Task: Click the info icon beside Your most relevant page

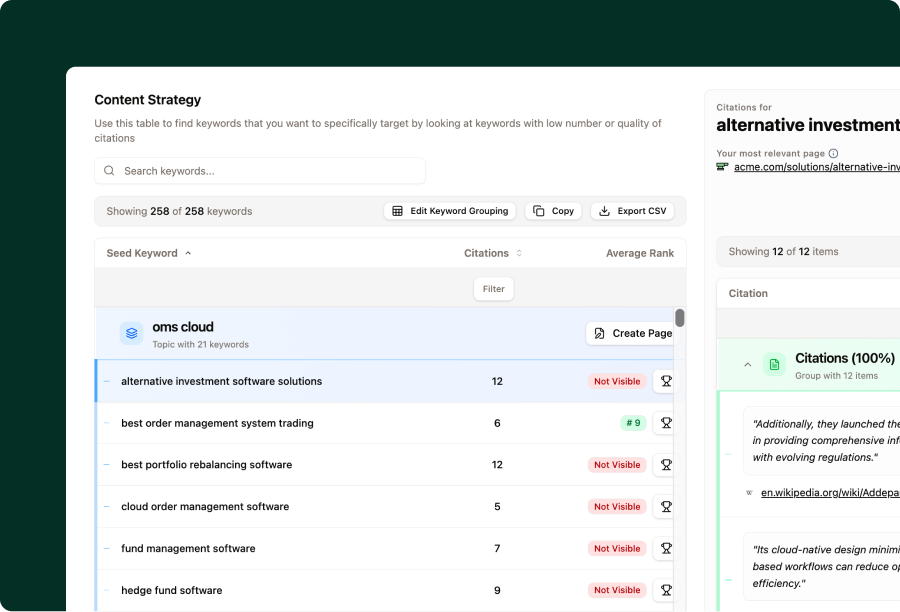Action: (x=833, y=153)
